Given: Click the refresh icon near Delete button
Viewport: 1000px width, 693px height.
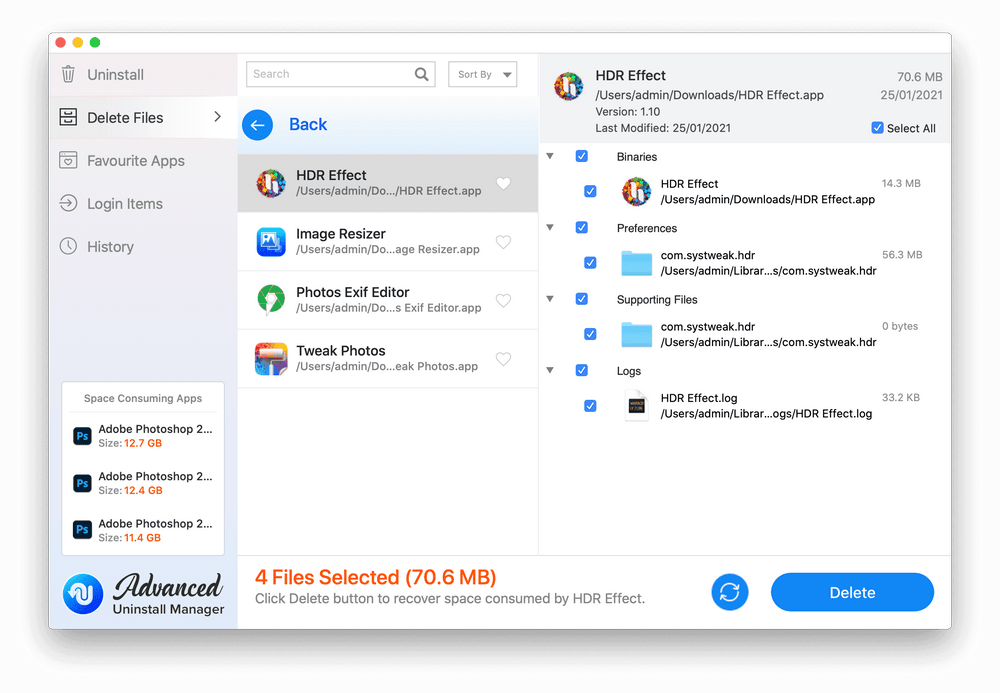Looking at the screenshot, I should click(x=730, y=592).
